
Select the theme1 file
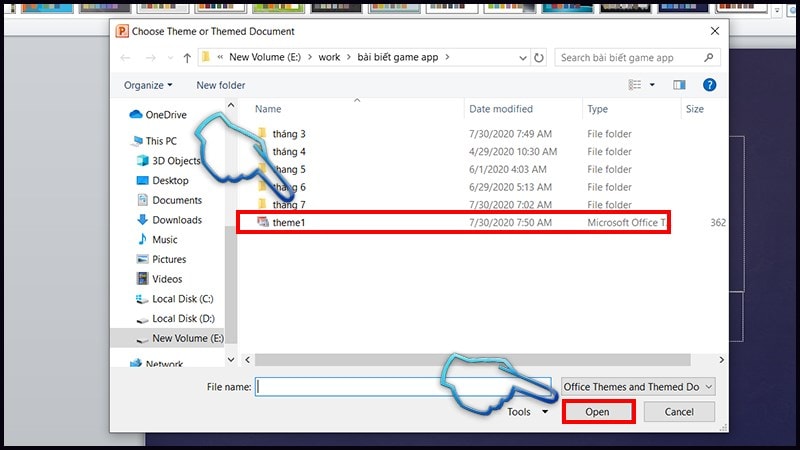pyautogui.click(x=453, y=222)
